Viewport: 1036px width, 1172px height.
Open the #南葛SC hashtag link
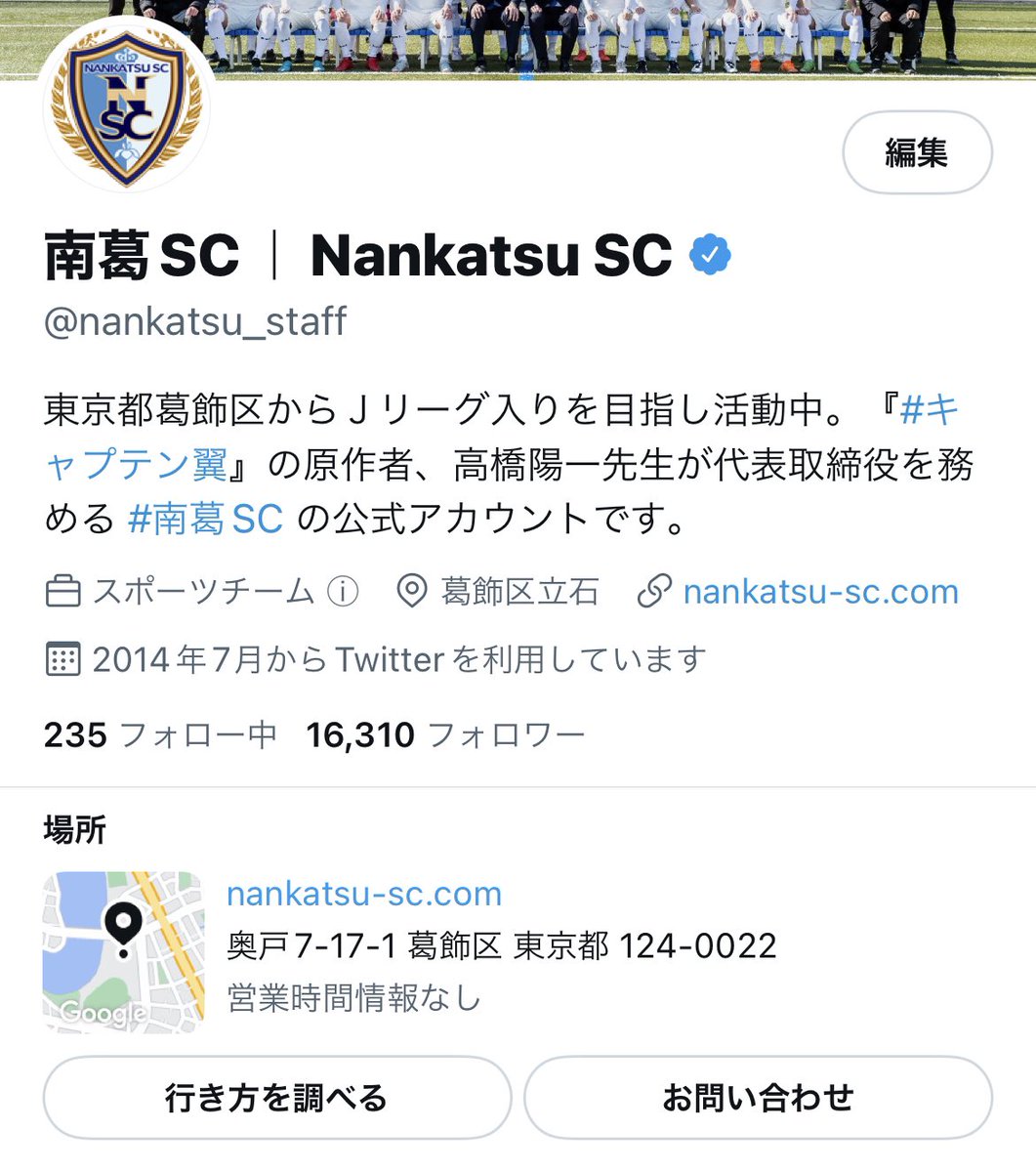pyautogui.click(x=206, y=519)
